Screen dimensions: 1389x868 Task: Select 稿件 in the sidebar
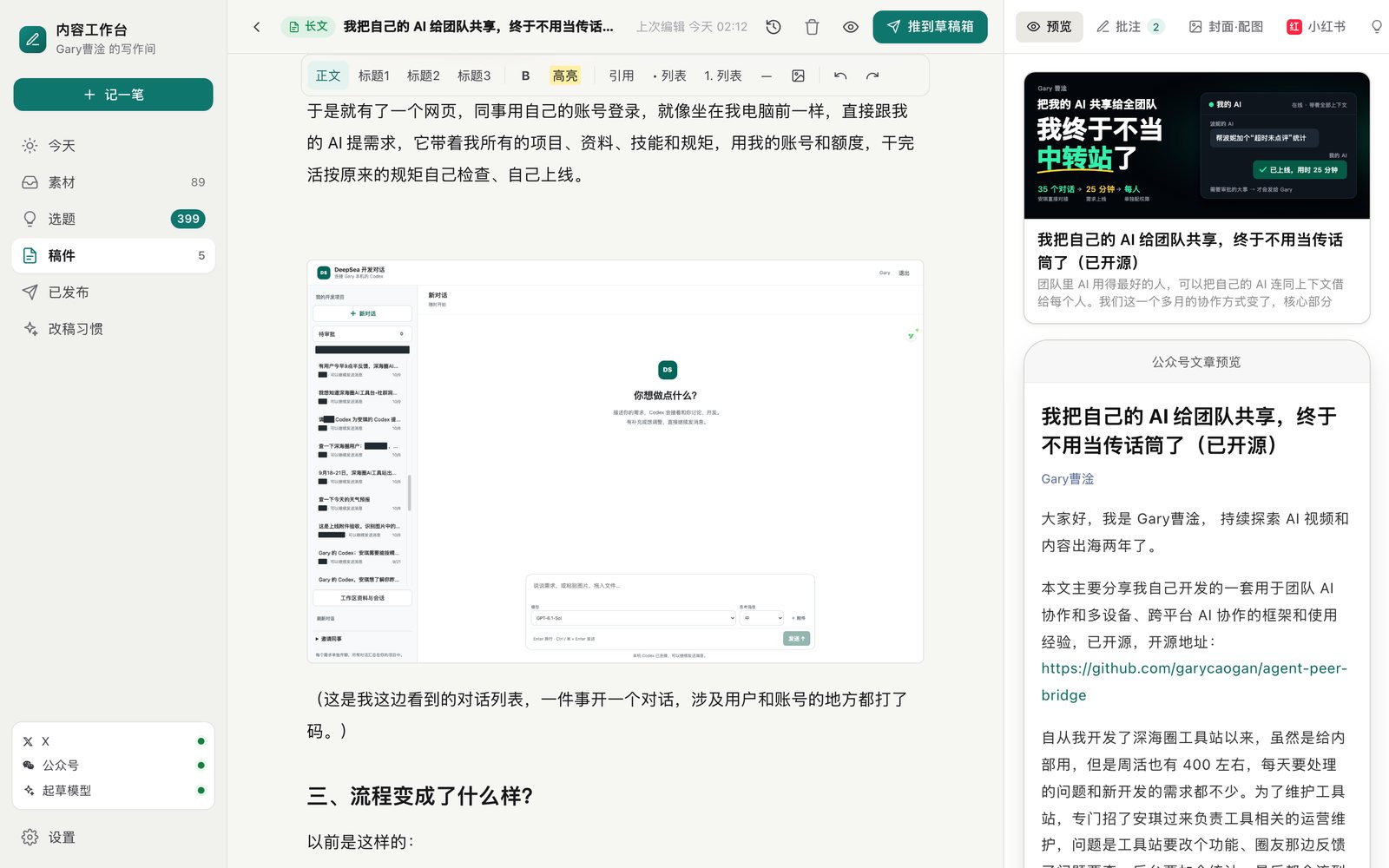coord(113,255)
